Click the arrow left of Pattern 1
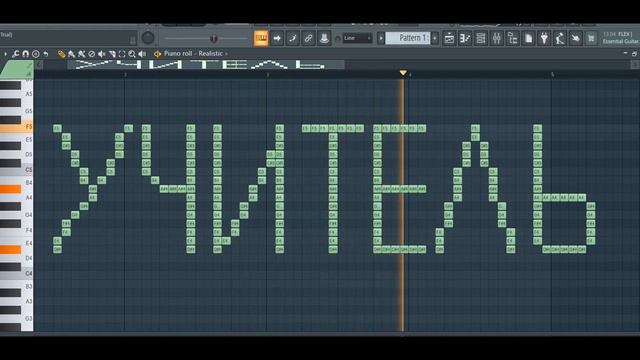Screen dimensions: 640x360 coord(381,38)
